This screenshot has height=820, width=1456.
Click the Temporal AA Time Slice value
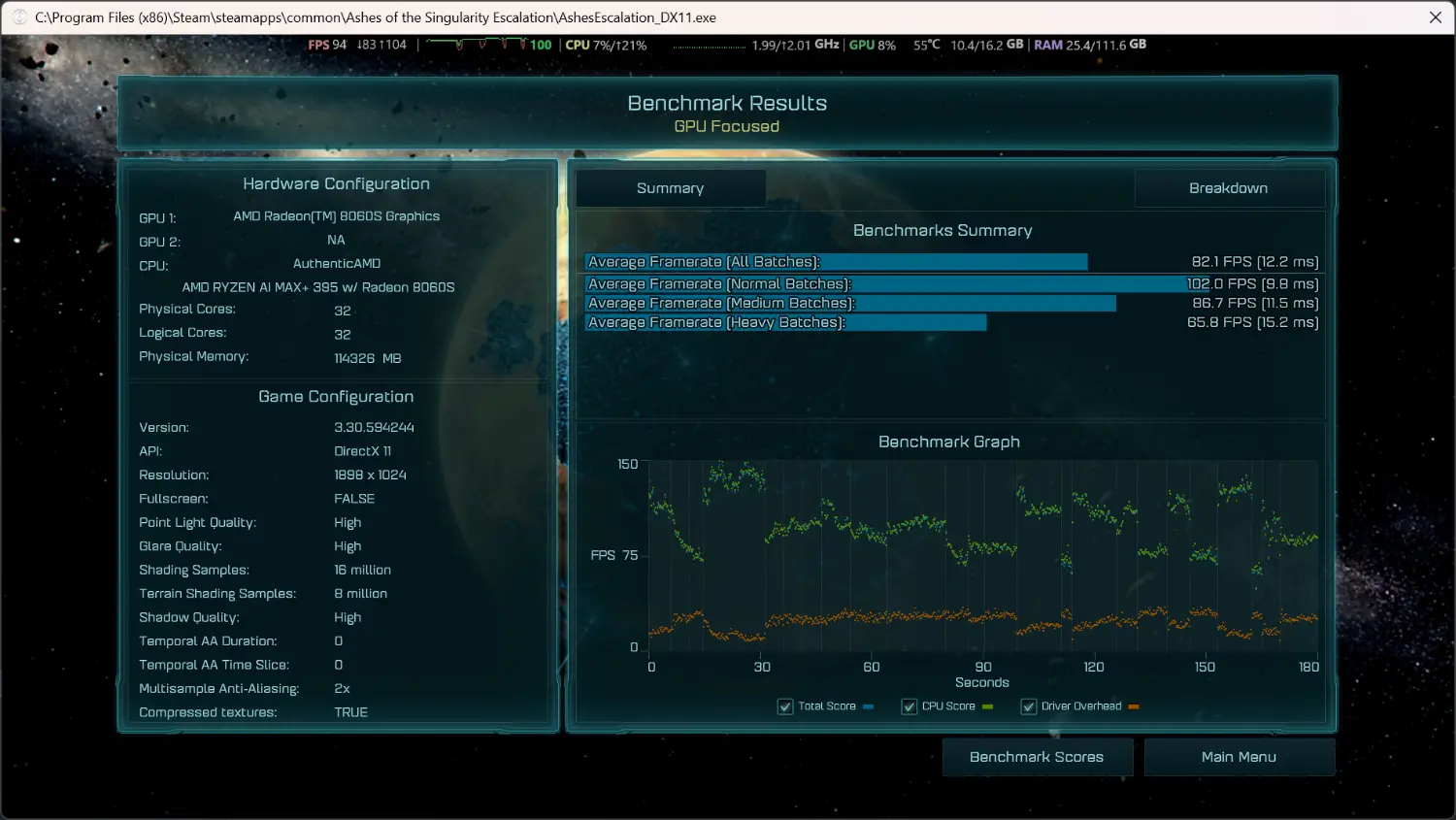pos(339,666)
